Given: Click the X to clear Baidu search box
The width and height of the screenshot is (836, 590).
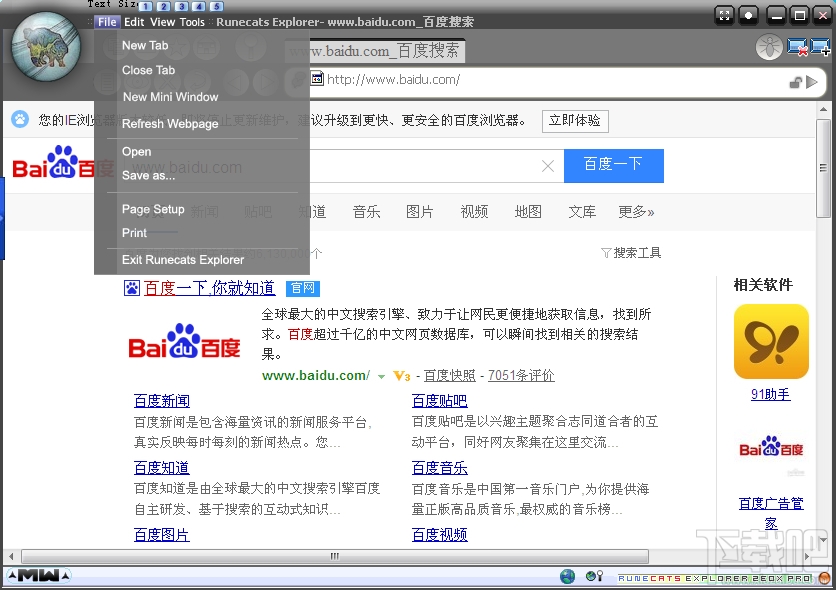Looking at the screenshot, I should 548,166.
